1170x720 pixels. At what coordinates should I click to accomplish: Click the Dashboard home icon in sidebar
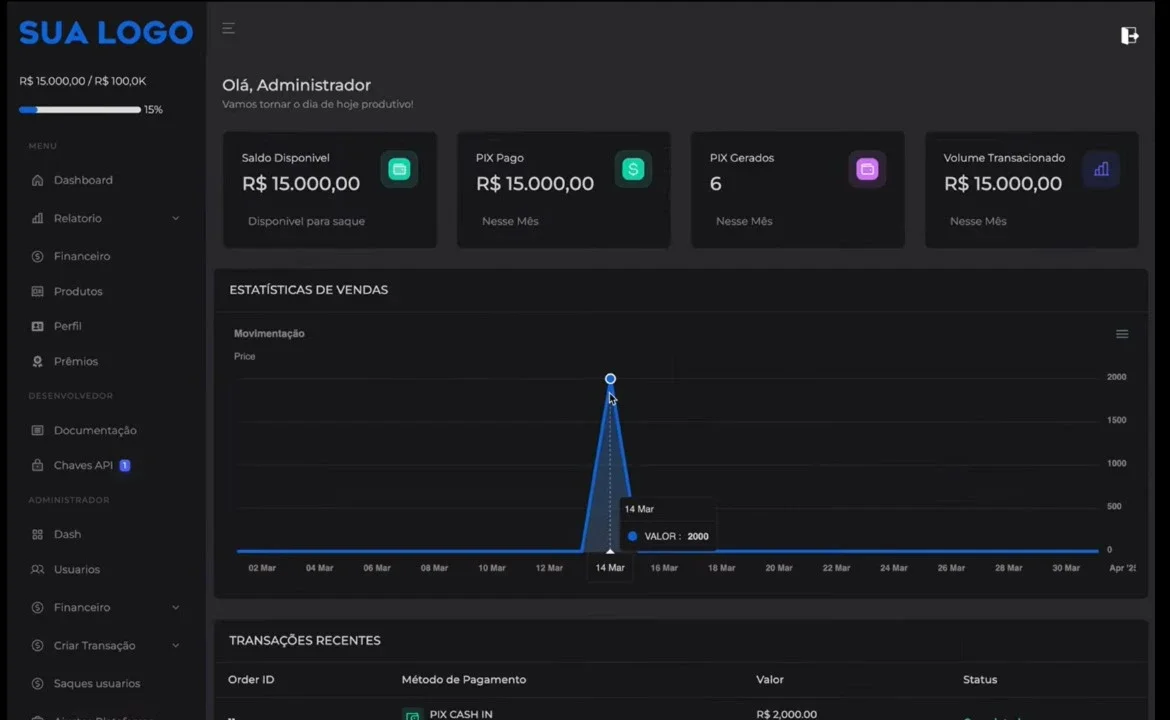37,180
